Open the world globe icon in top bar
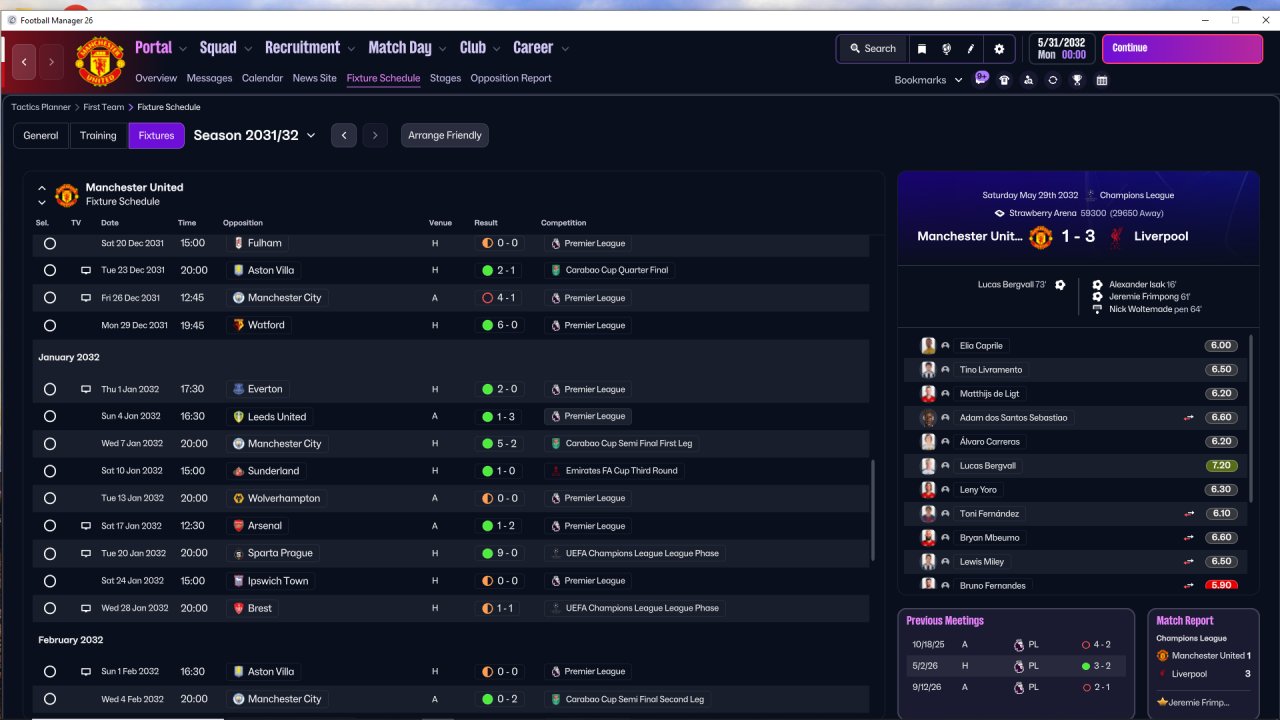The height and width of the screenshot is (720, 1280). [x=946, y=48]
